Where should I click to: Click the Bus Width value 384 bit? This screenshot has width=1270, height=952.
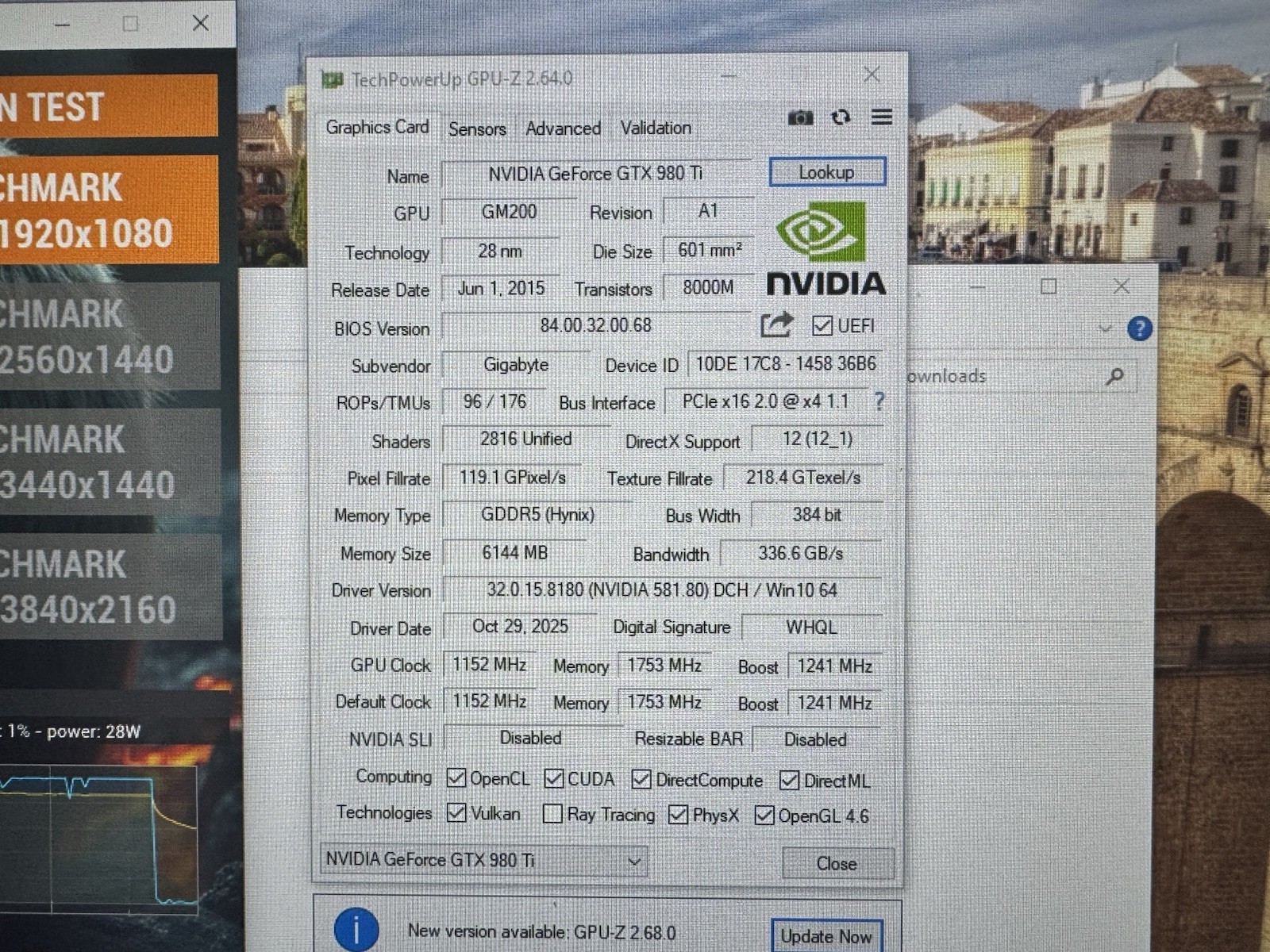[817, 514]
